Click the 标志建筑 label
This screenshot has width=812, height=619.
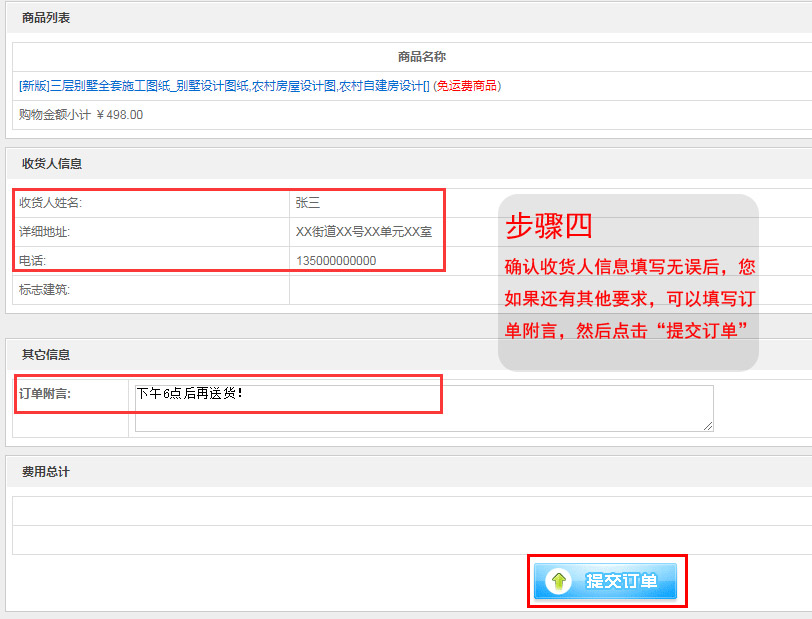pyautogui.click(x=45, y=290)
